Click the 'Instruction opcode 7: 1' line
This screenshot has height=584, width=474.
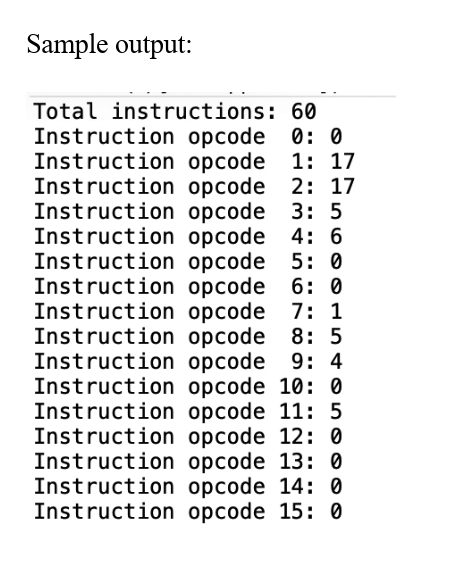point(188,311)
